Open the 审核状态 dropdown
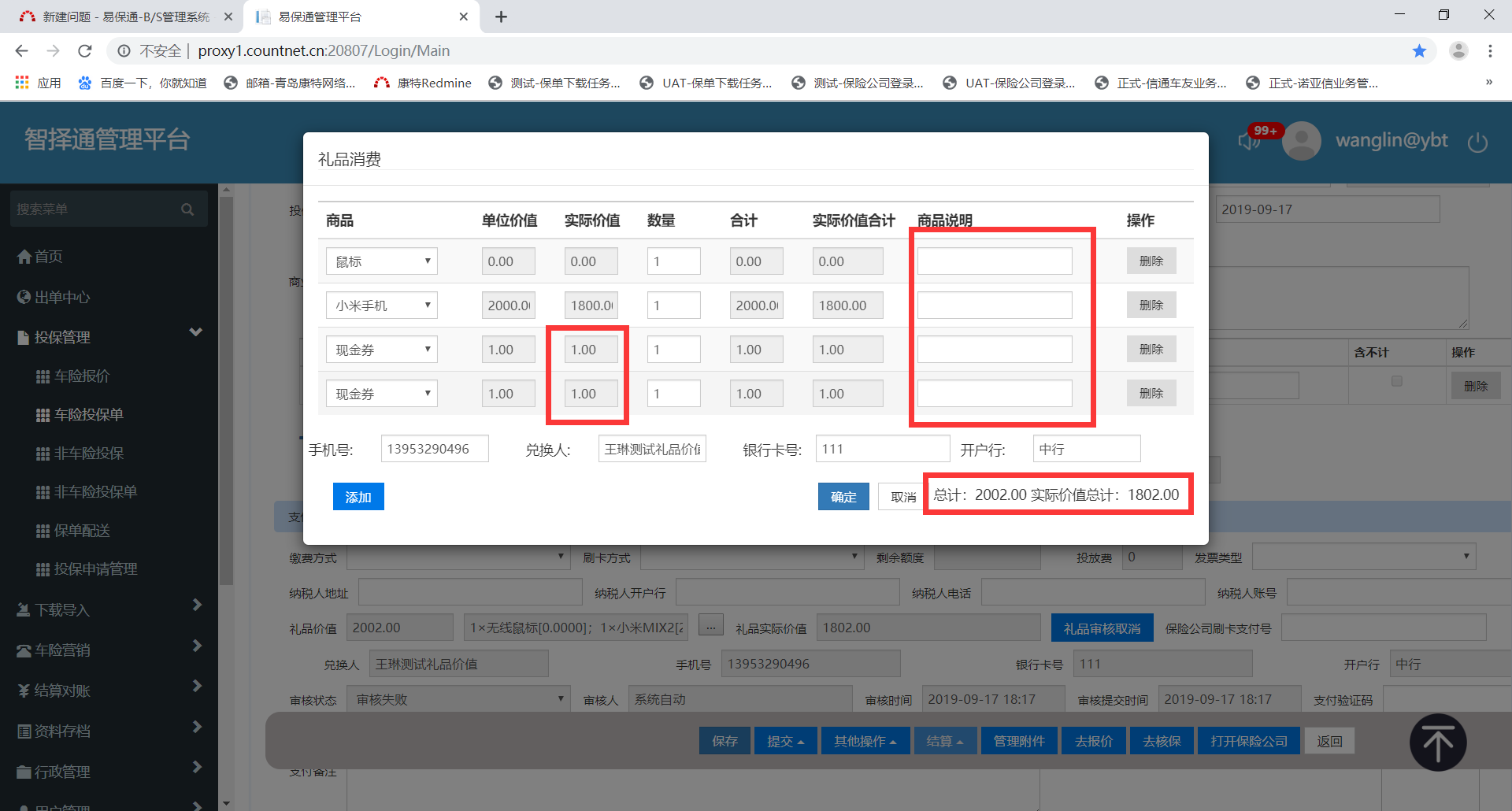 (459, 699)
